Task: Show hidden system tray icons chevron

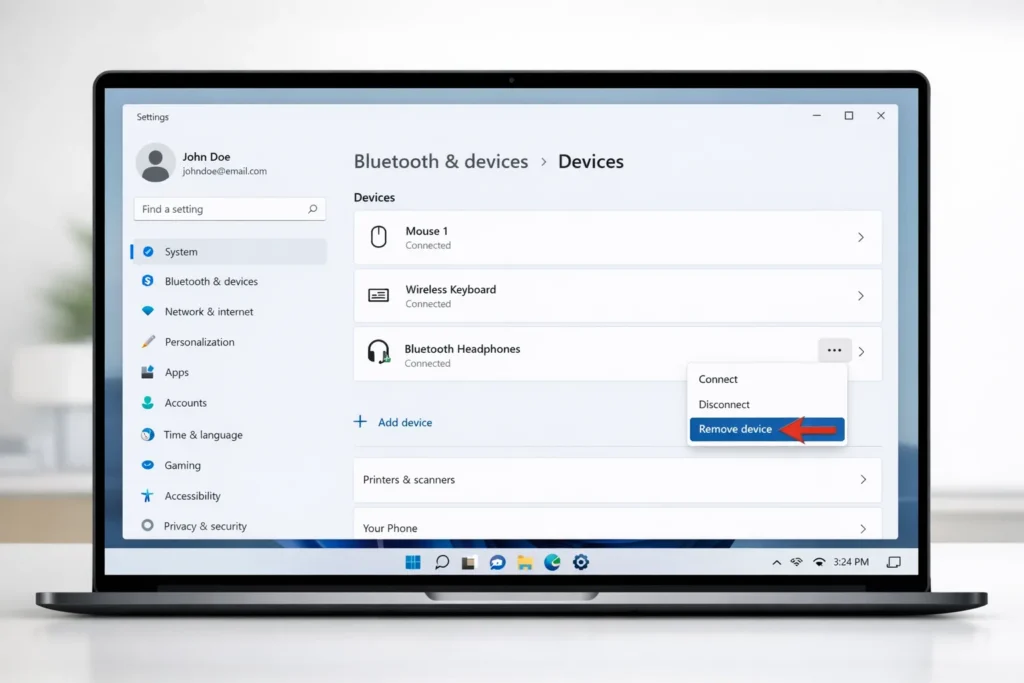Action: click(776, 562)
